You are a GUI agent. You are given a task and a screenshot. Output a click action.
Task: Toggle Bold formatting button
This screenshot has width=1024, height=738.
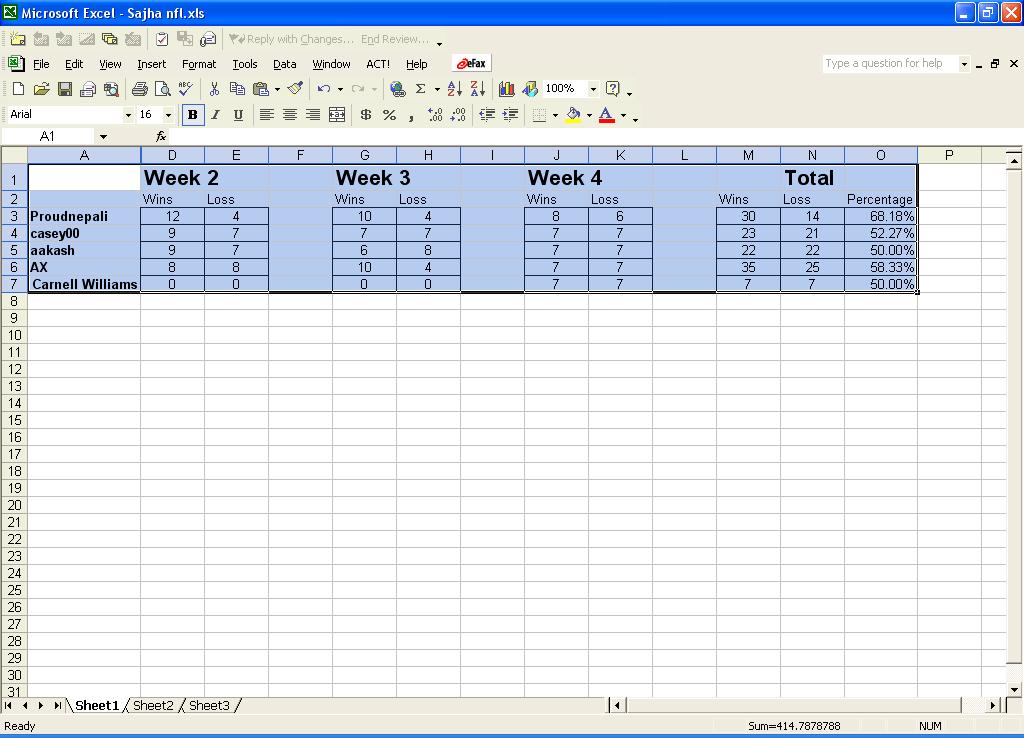pos(192,115)
